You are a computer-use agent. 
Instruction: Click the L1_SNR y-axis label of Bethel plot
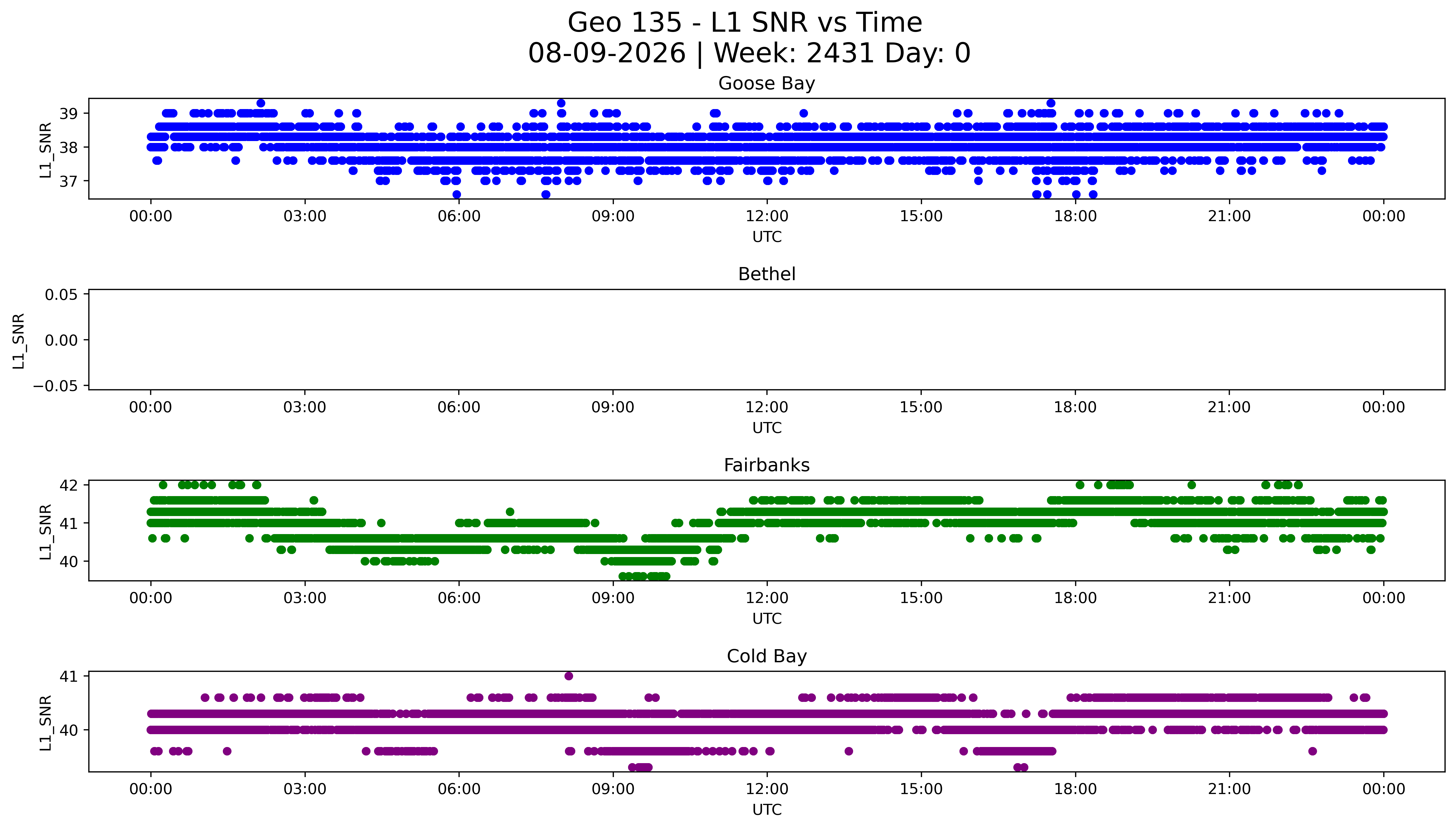[x=19, y=341]
